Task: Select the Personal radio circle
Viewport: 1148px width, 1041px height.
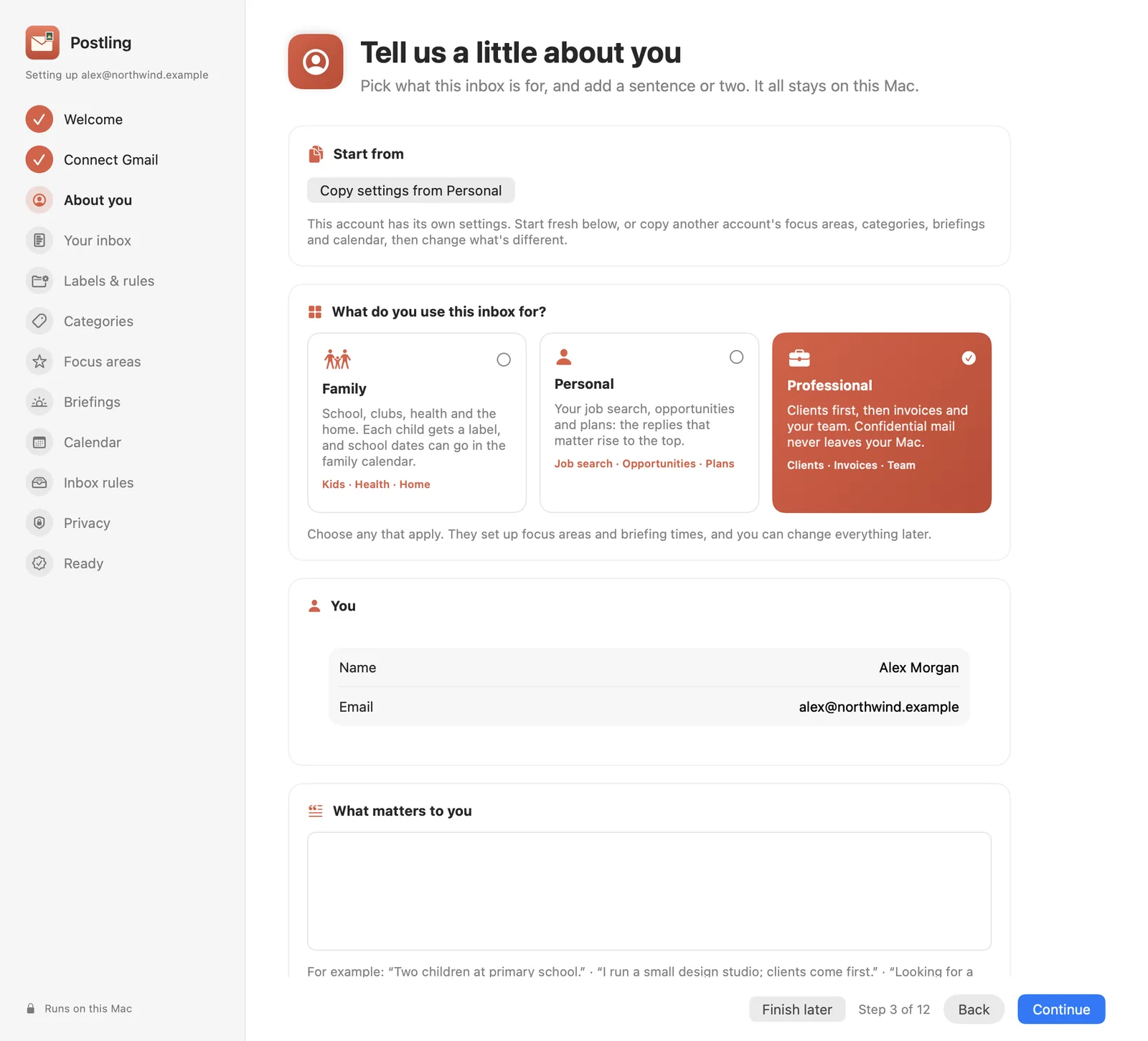Action: (736, 357)
